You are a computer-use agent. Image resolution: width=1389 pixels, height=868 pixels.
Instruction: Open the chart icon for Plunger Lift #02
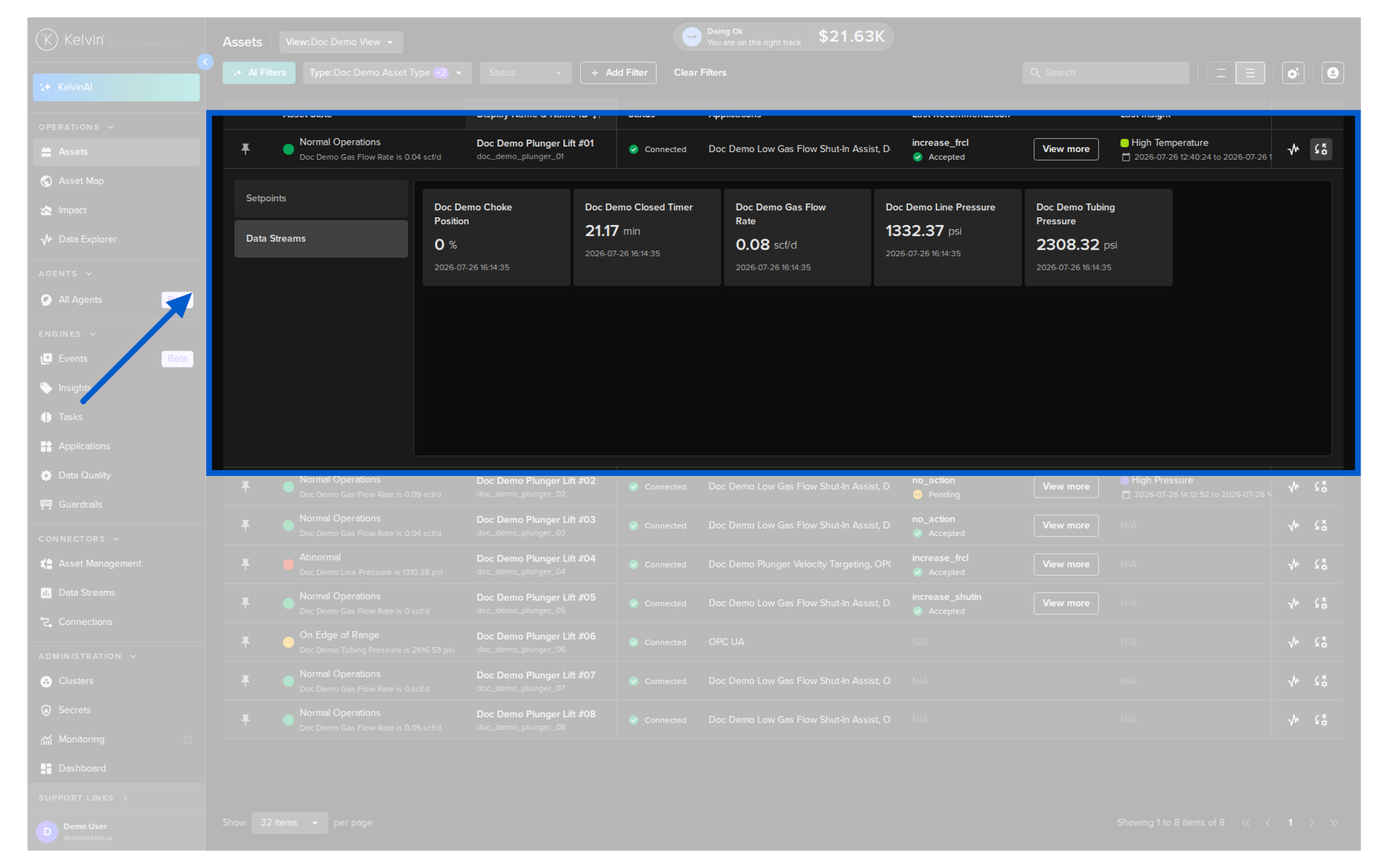click(1294, 487)
